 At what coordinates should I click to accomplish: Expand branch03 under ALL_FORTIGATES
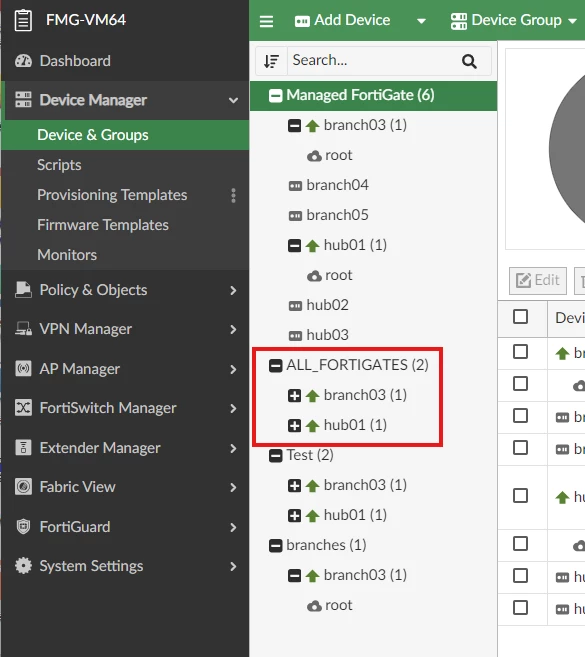[294, 396]
